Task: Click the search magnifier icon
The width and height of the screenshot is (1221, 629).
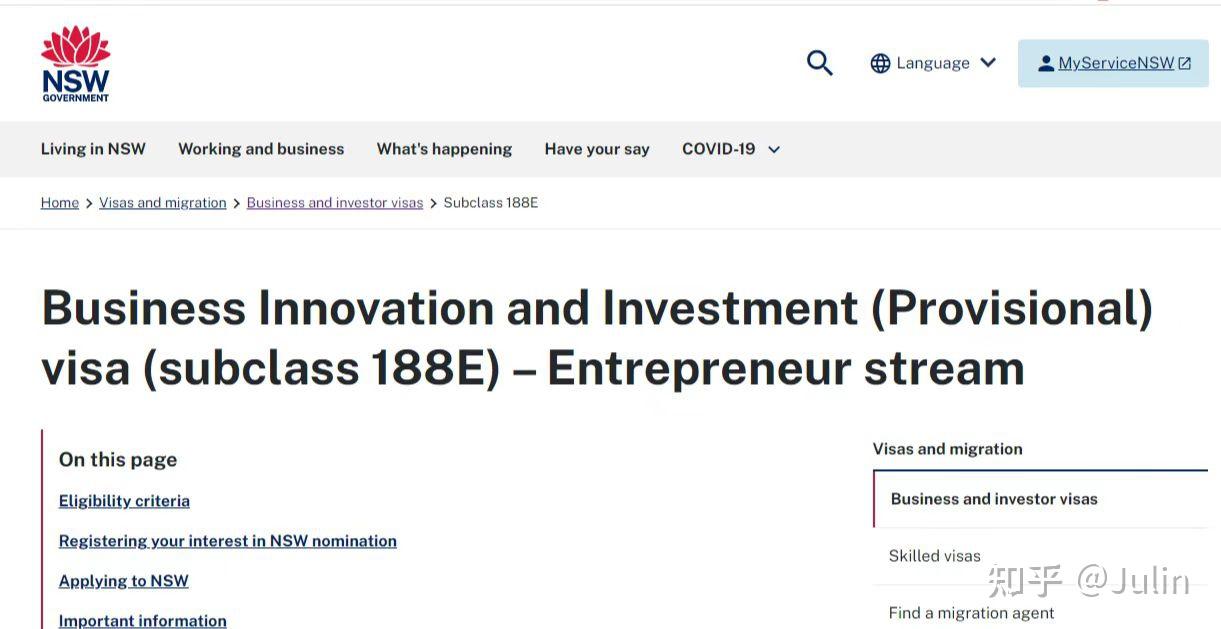Action: pos(819,62)
